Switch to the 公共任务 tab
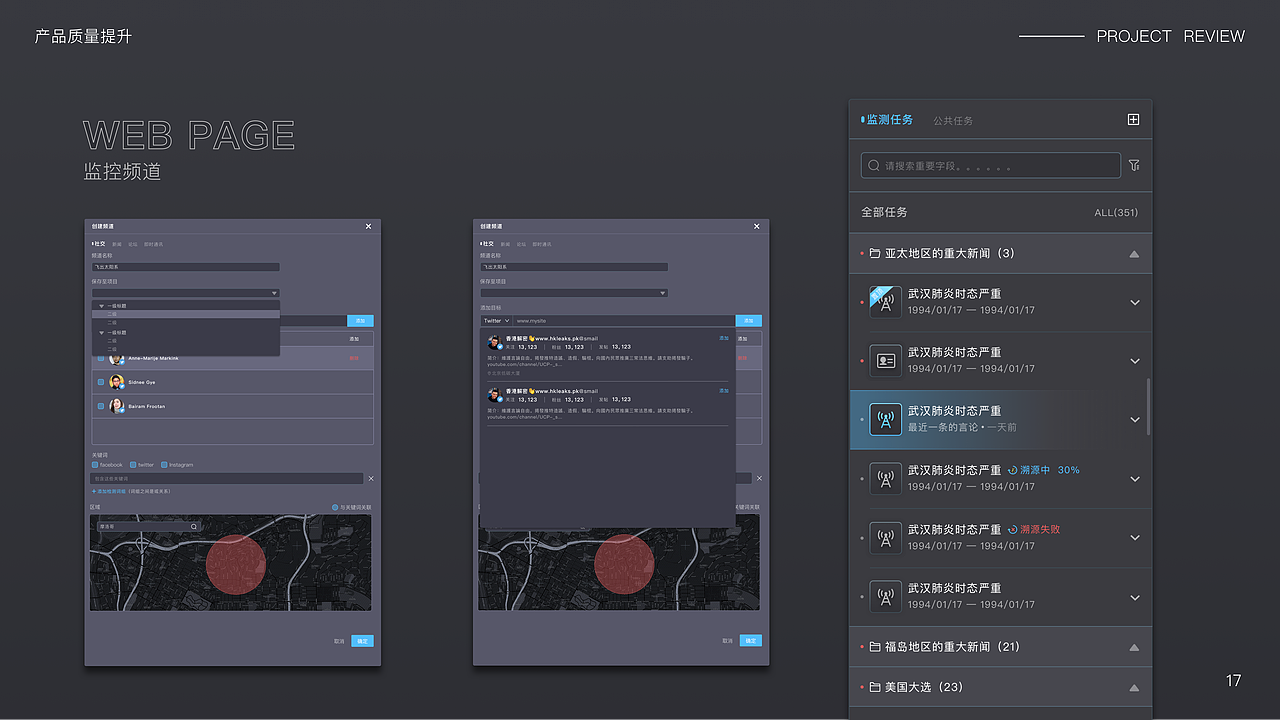Image resolution: width=1280 pixels, height=720 pixels. [953, 120]
